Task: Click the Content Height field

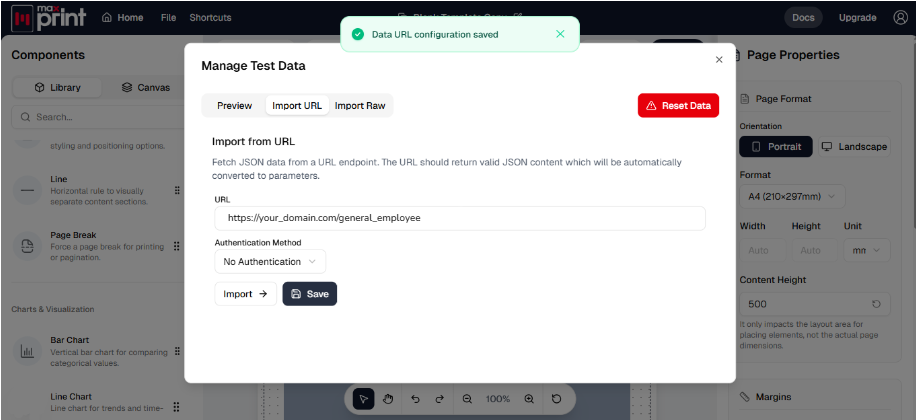Action: point(815,304)
